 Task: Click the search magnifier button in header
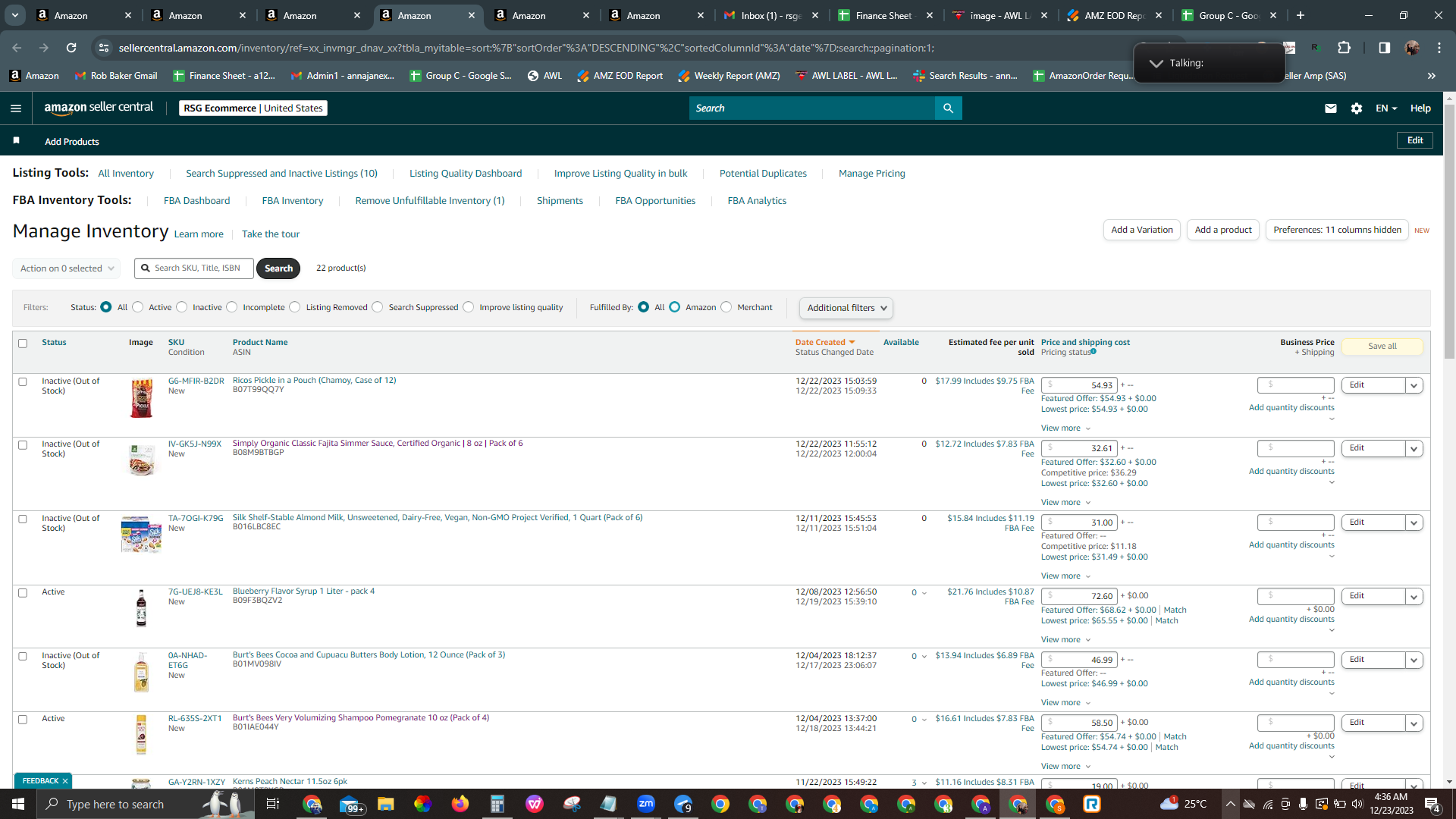pyautogui.click(x=948, y=108)
